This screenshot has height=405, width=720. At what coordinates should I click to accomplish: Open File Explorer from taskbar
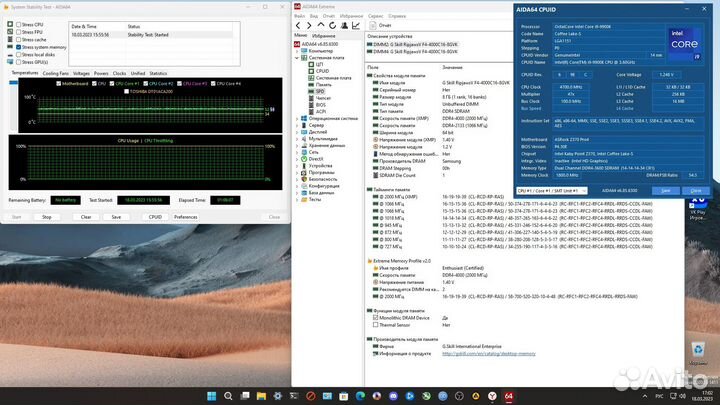[261, 396]
